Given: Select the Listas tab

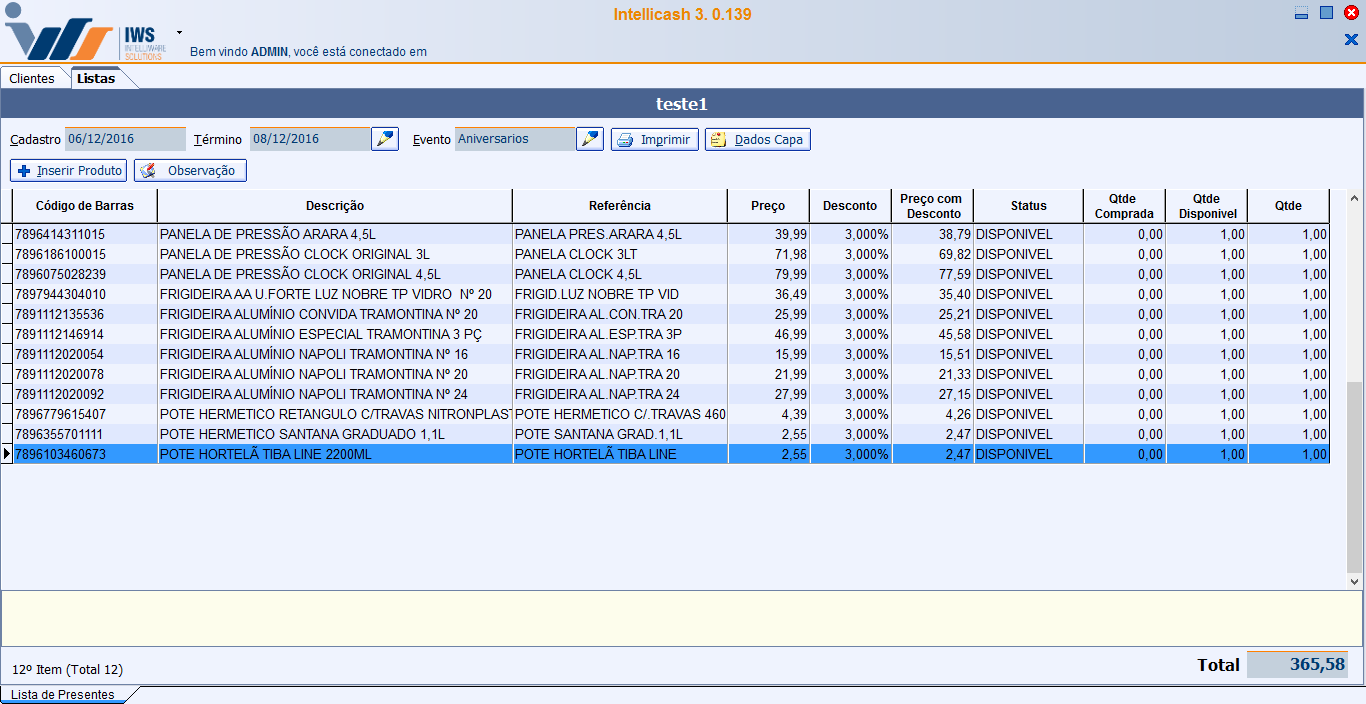Looking at the screenshot, I should (96, 78).
